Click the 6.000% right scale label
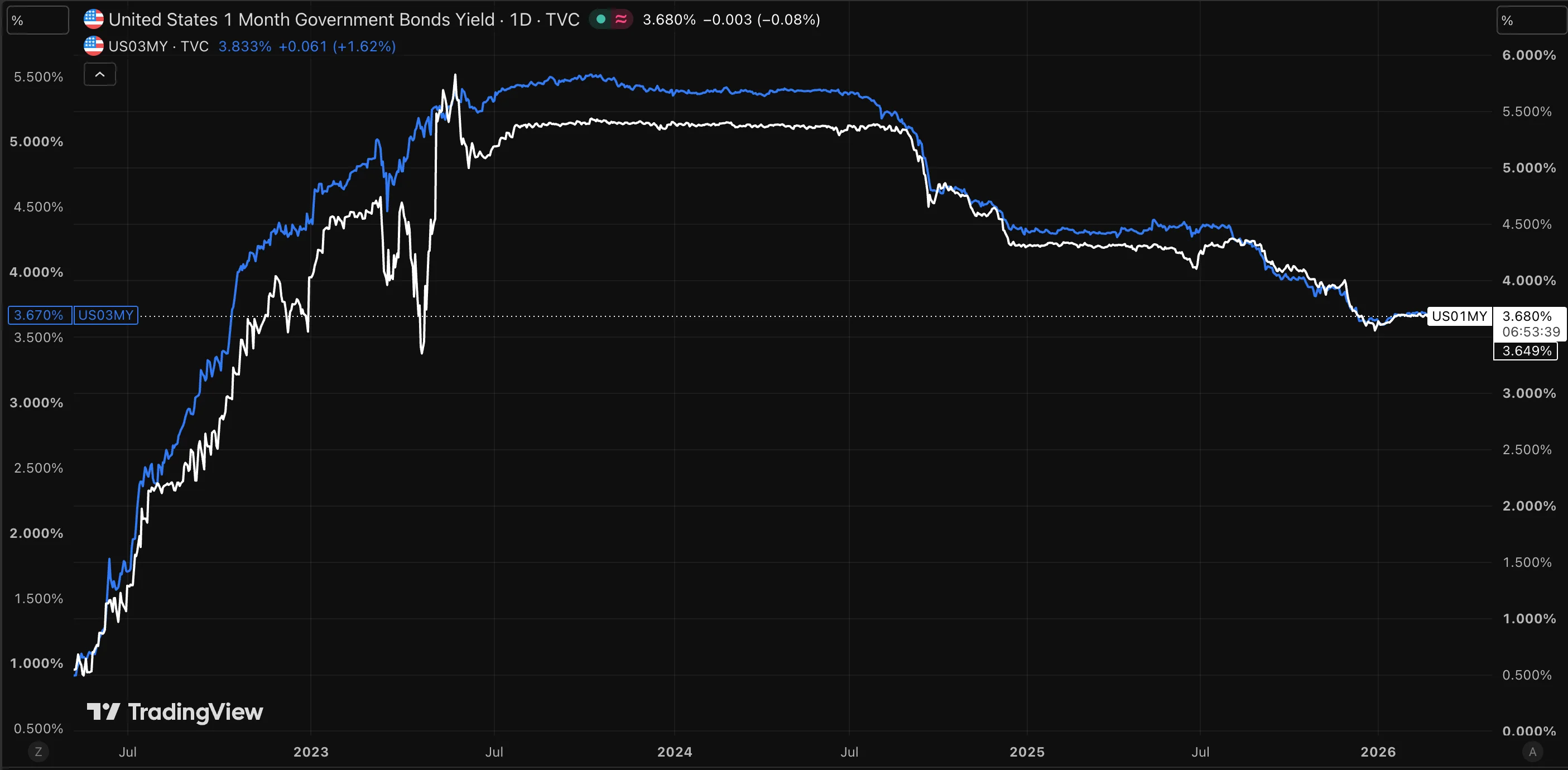1568x770 pixels. 1529,55
